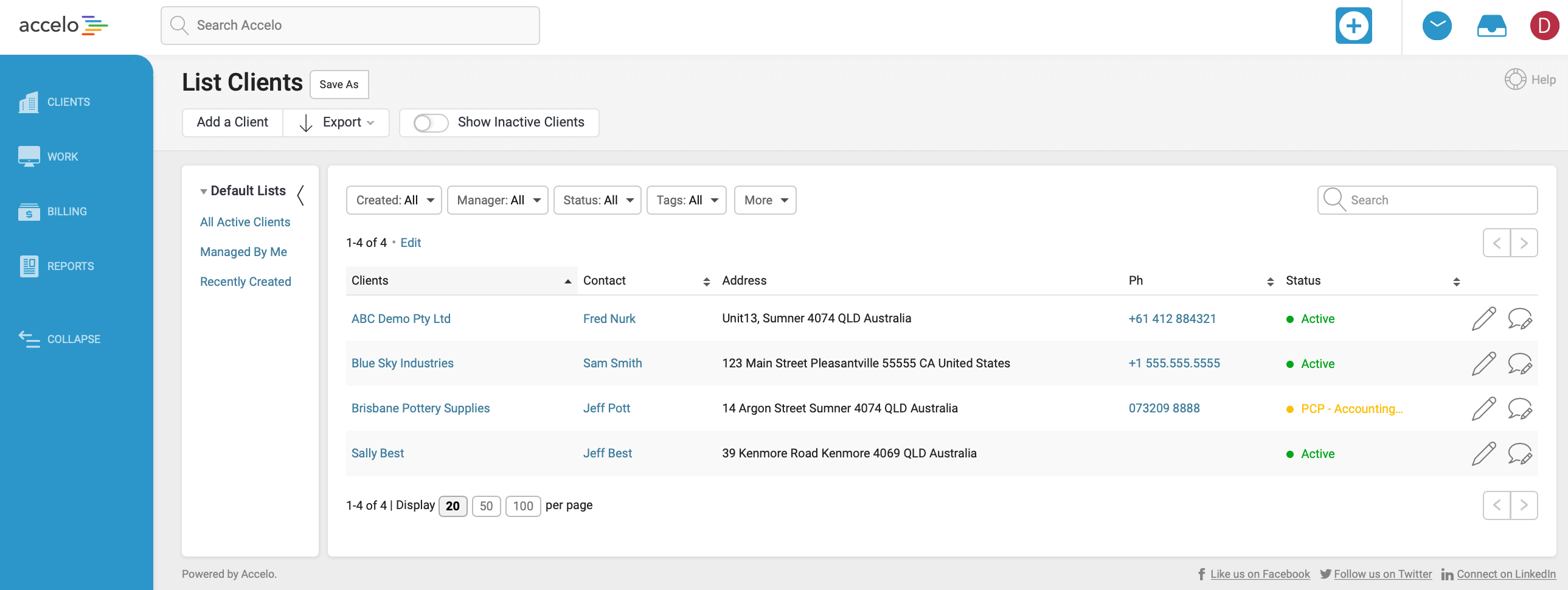Image resolution: width=1568 pixels, height=590 pixels.
Task: Open the blue envelope messages icon
Action: [x=1437, y=26]
